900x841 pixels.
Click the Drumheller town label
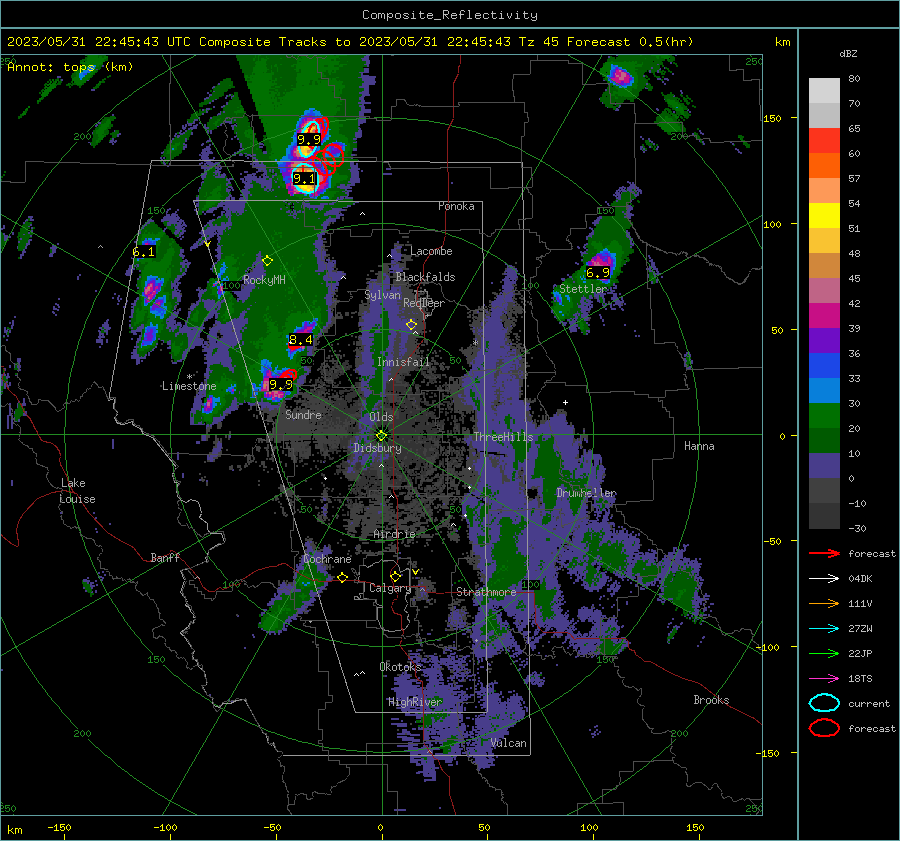pos(587,493)
